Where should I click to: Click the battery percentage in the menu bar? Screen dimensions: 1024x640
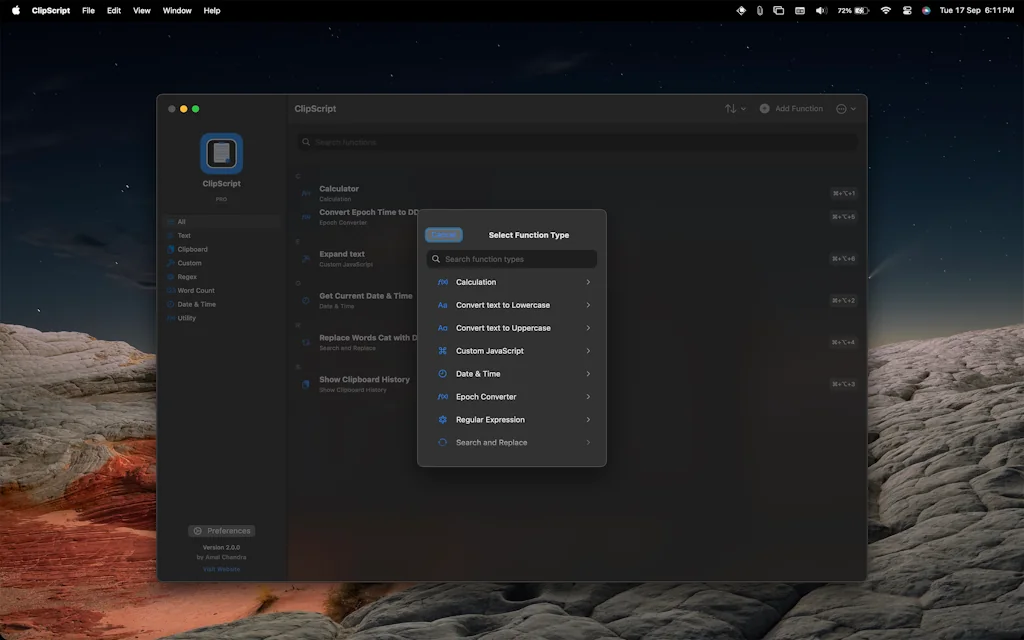846,10
